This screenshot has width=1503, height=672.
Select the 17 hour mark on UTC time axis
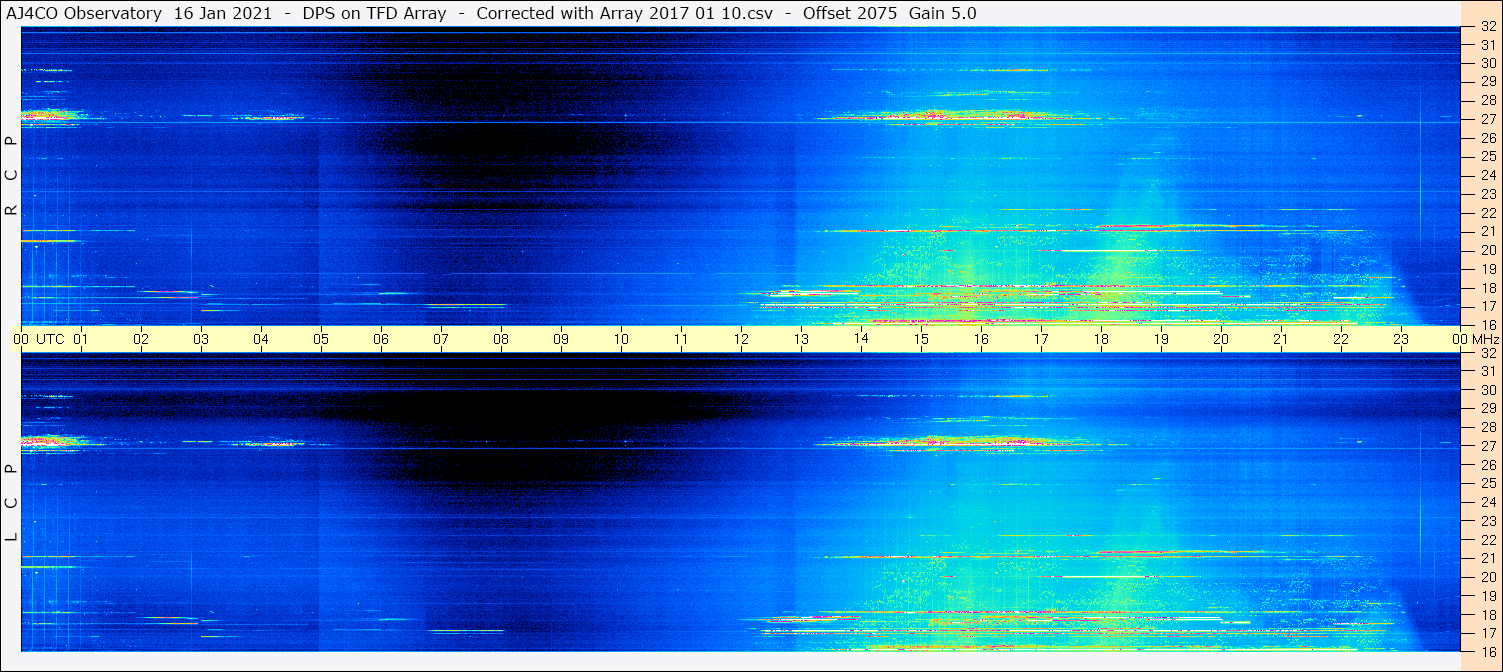tap(1041, 339)
